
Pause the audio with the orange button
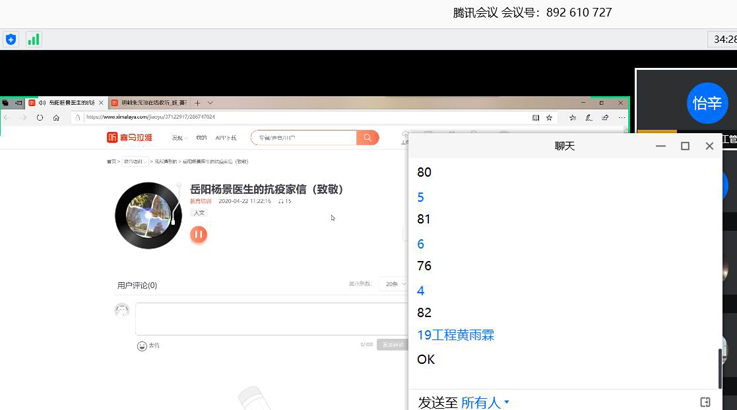(x=199, y=234)
